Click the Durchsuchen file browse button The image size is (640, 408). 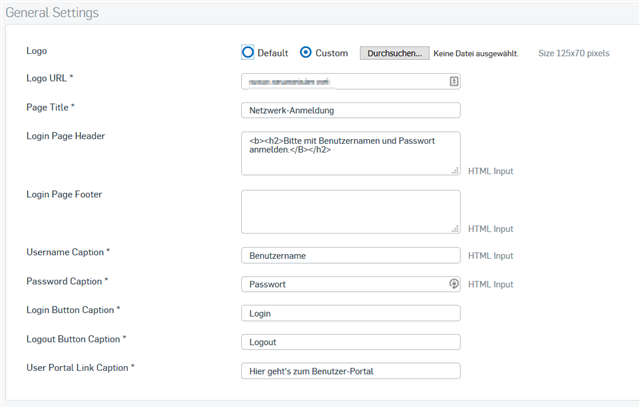coord(394,53)
